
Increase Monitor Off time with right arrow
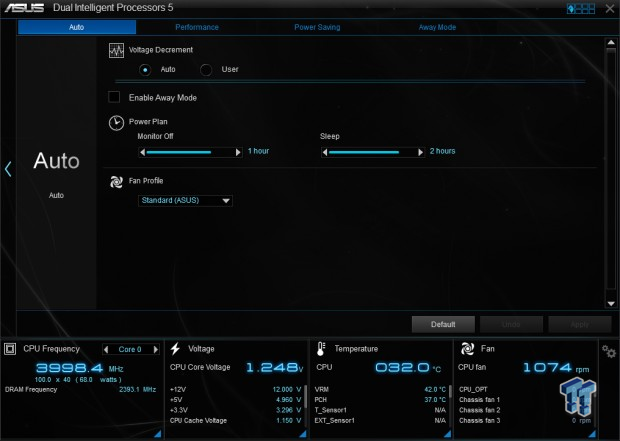(x=238, y=152)
